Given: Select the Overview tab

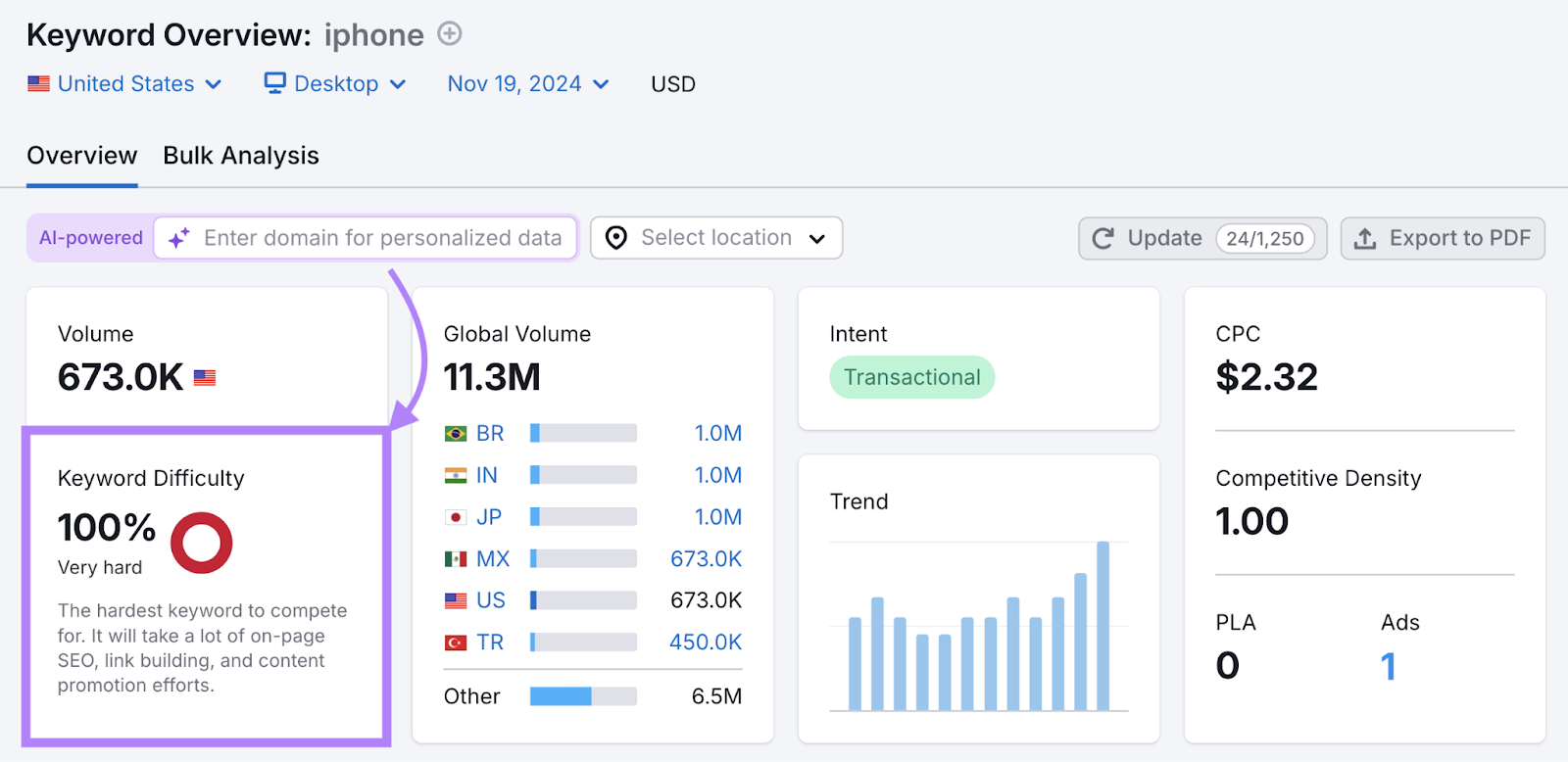Looking at the screenshot, I should tap(82, 156).
